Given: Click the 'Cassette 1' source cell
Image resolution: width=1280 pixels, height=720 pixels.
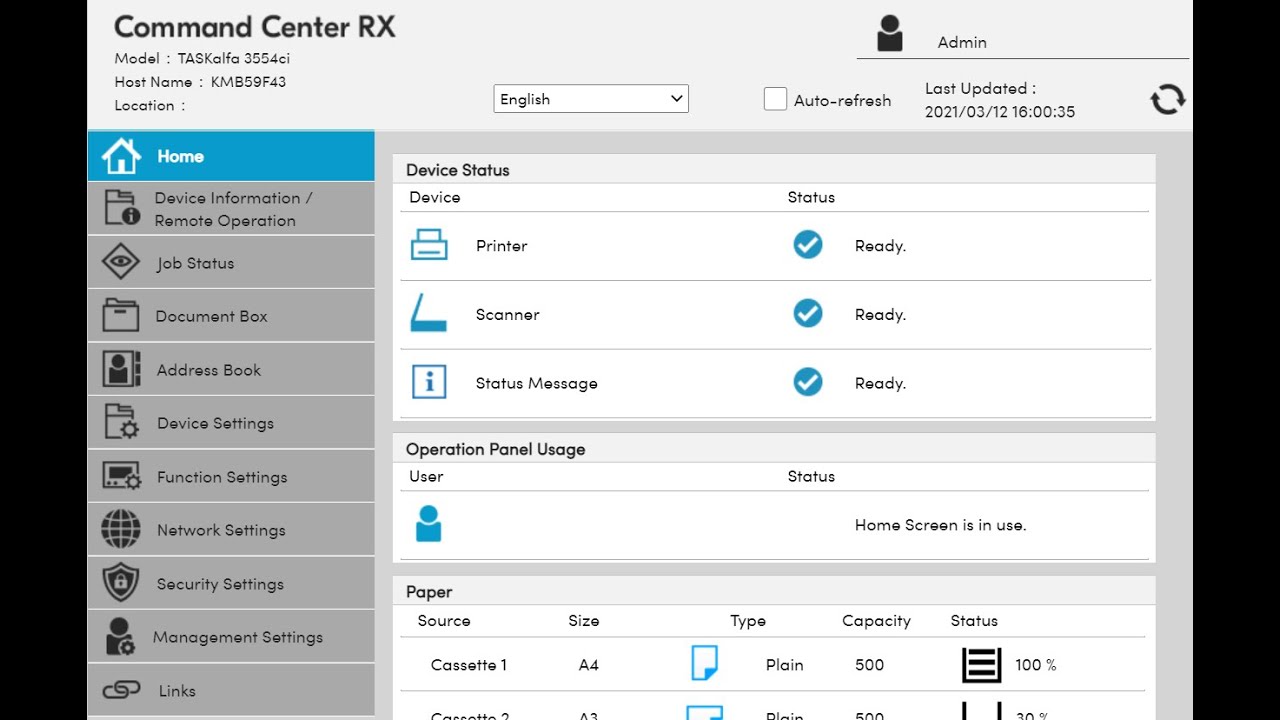Looking at the screenshot, I should (x=469, y=665).
